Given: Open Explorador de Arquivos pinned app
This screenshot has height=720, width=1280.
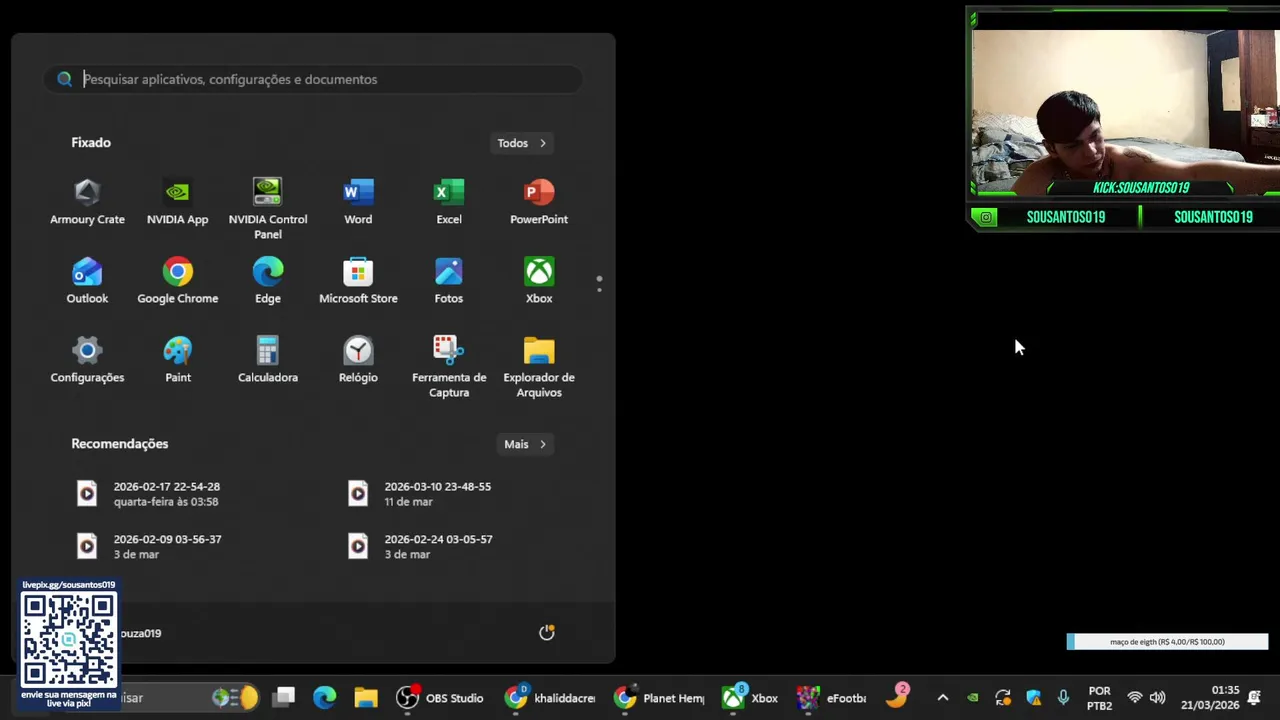Looking at the screenshot, I should pyautogui.click(x=539, y=367).
